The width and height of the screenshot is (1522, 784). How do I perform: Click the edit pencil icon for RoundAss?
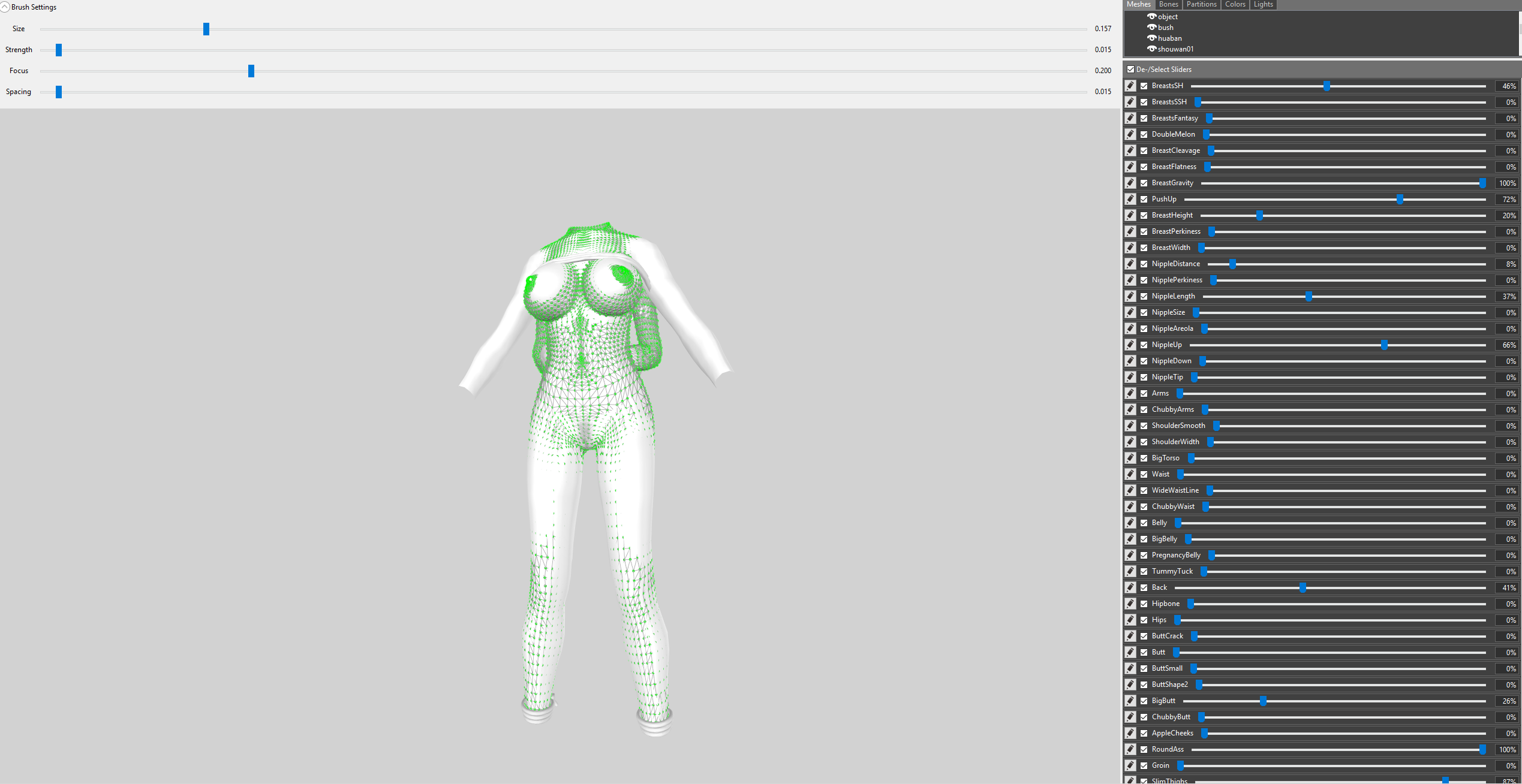coord(1130,749)
